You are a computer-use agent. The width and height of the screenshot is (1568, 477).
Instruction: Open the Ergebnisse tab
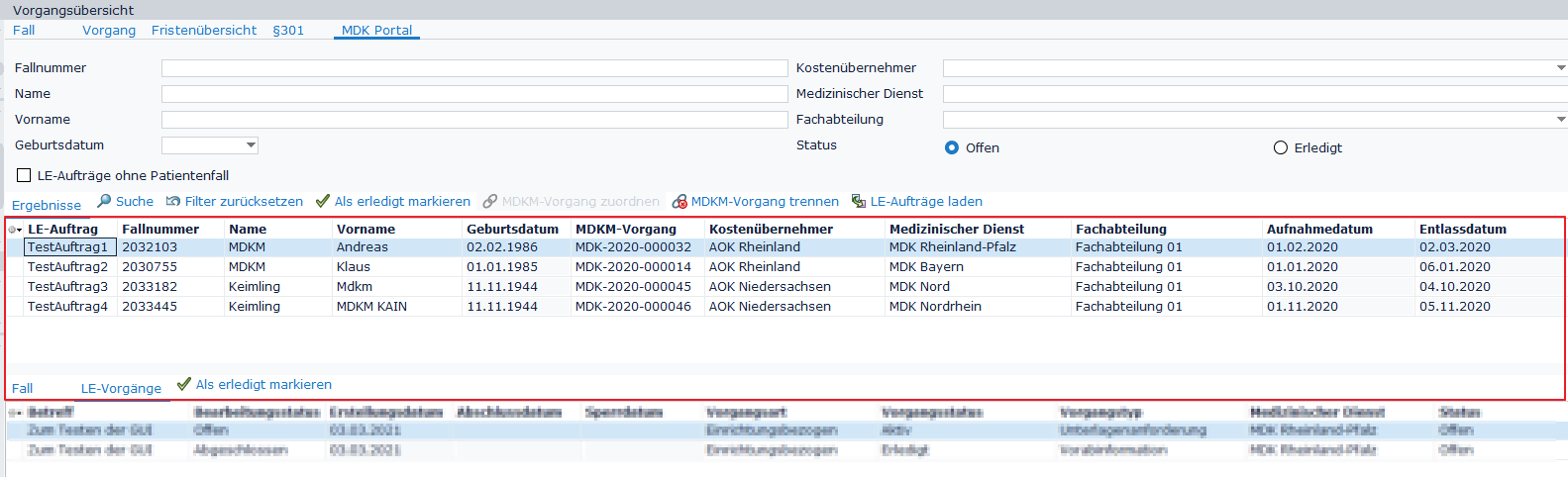[x=47, y=205]
